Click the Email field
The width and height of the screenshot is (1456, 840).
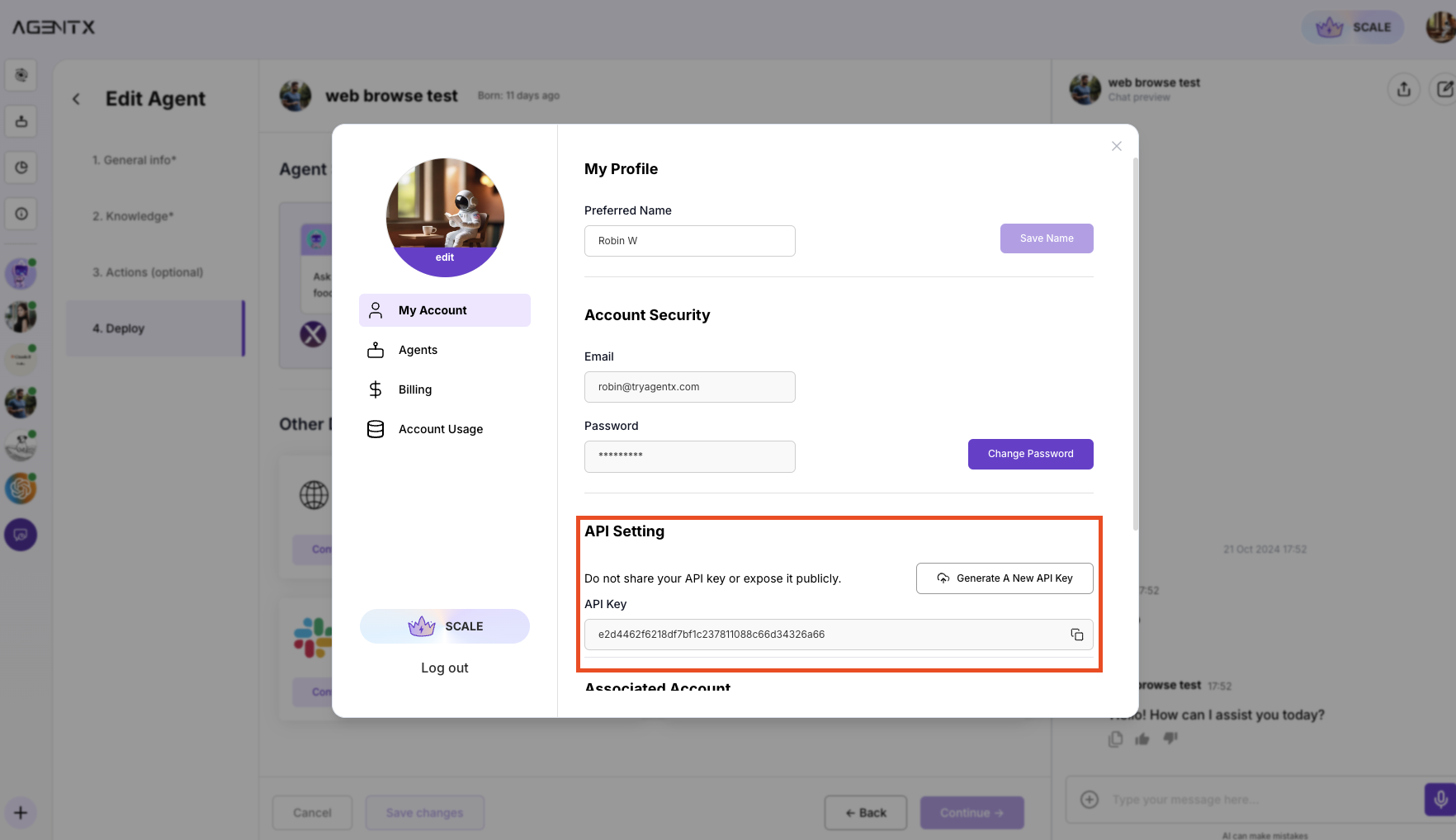[689, 387]
